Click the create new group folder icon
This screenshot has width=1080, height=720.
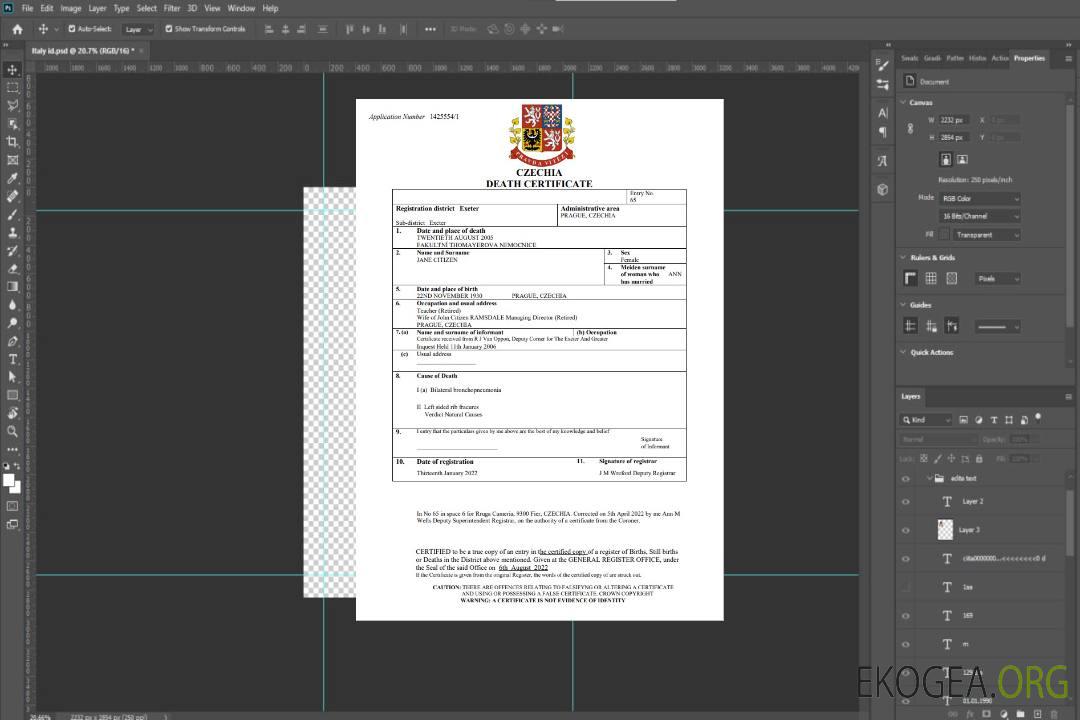coord(1020,714)
